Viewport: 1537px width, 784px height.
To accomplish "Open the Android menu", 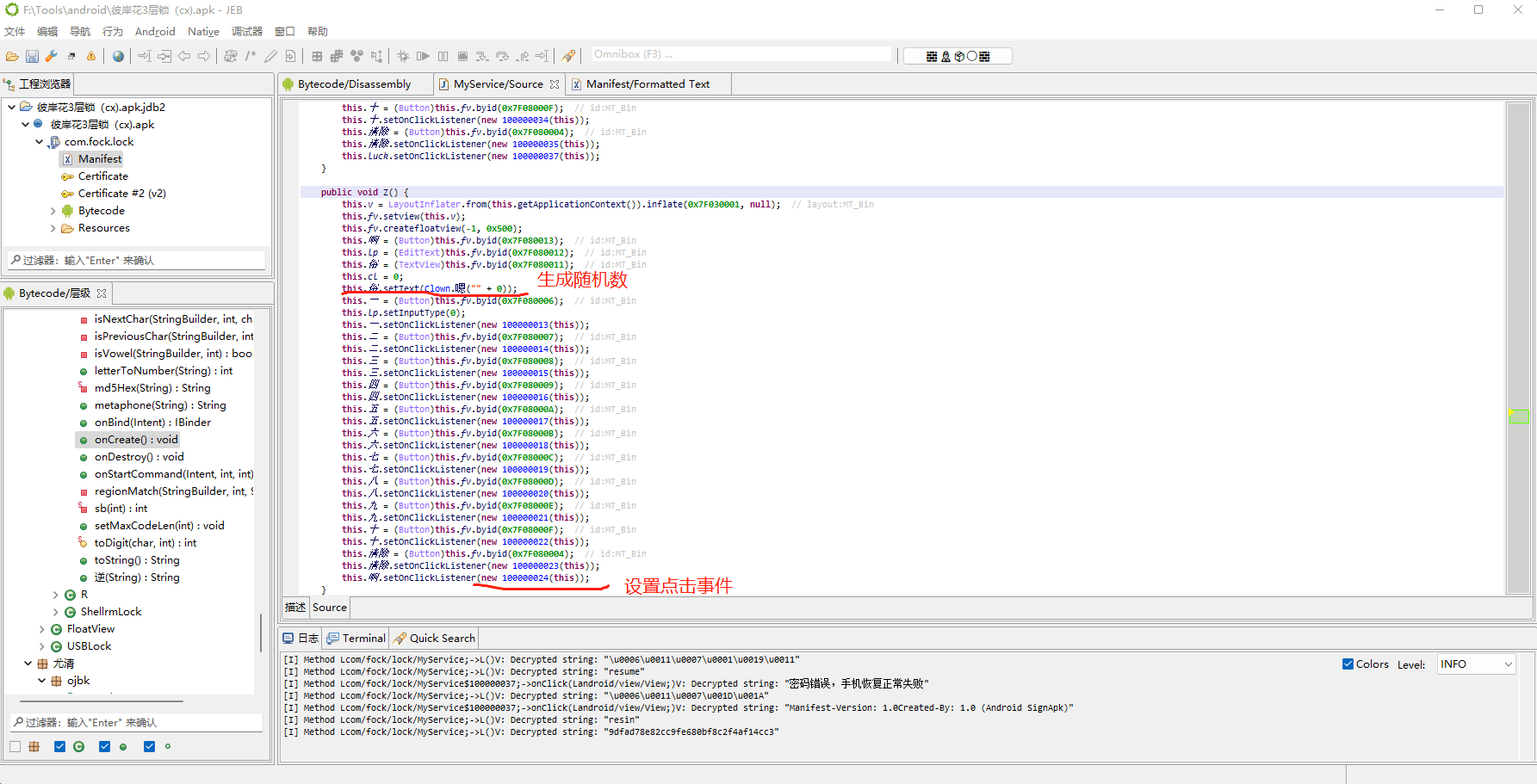I will 155,31.
